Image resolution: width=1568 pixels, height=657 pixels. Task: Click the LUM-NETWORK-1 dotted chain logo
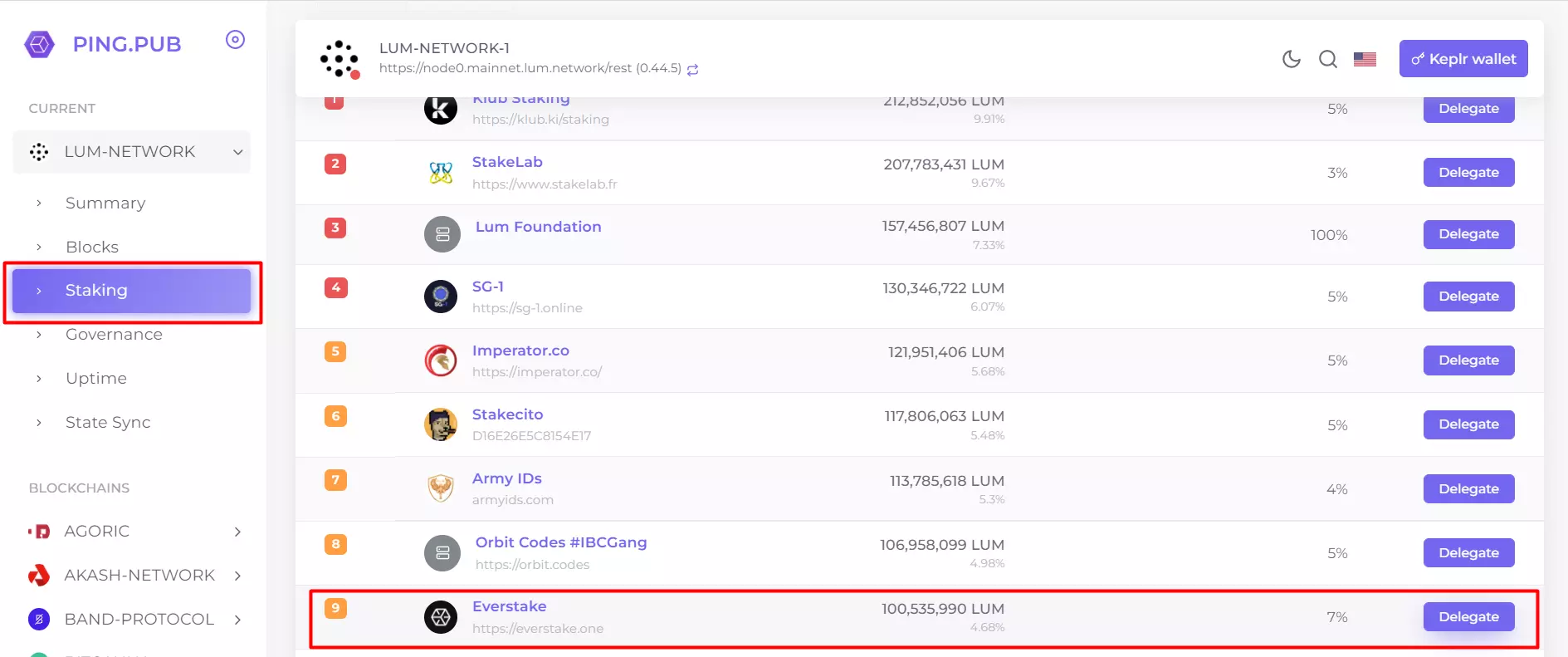click(339, 59)
